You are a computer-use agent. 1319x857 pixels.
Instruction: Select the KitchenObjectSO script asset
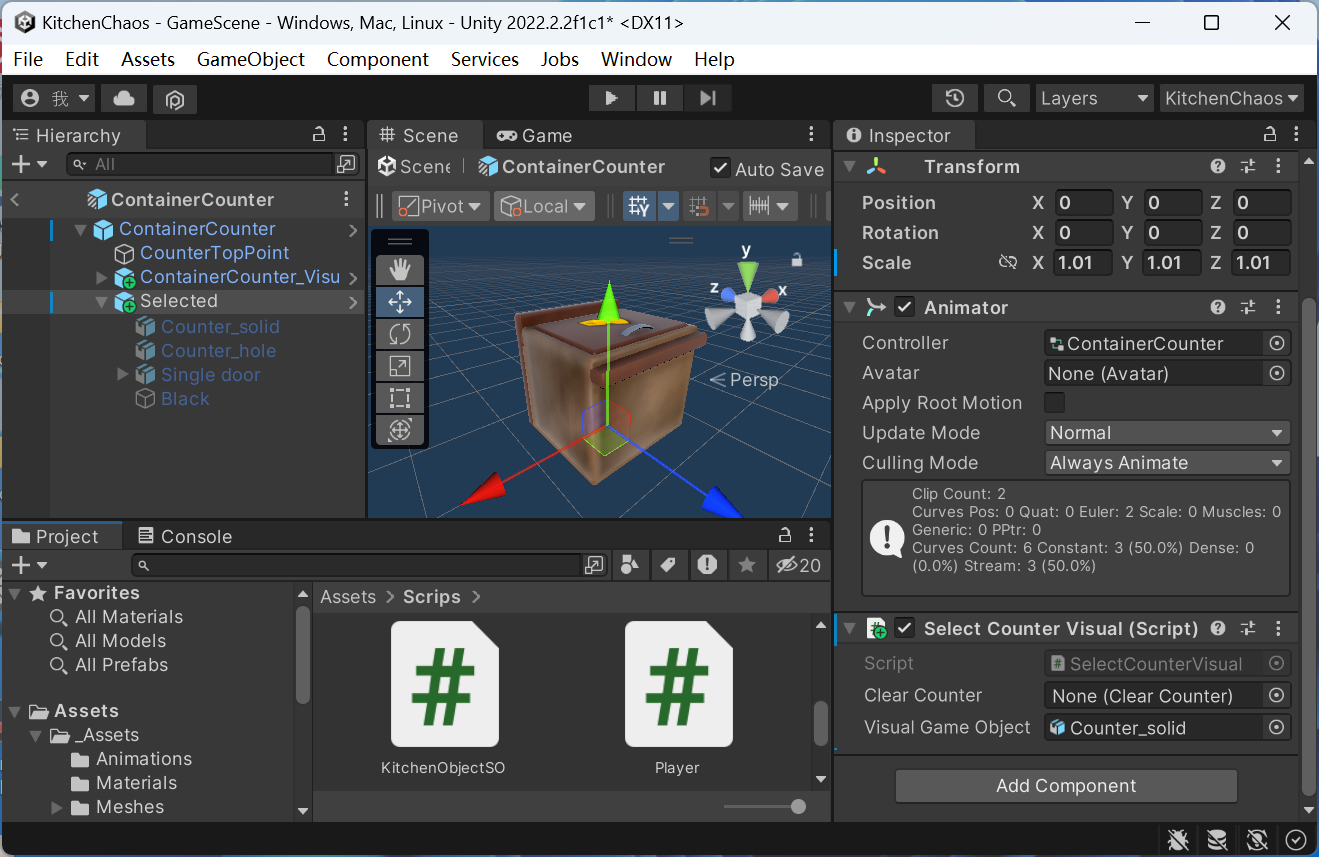coord(444,698)
